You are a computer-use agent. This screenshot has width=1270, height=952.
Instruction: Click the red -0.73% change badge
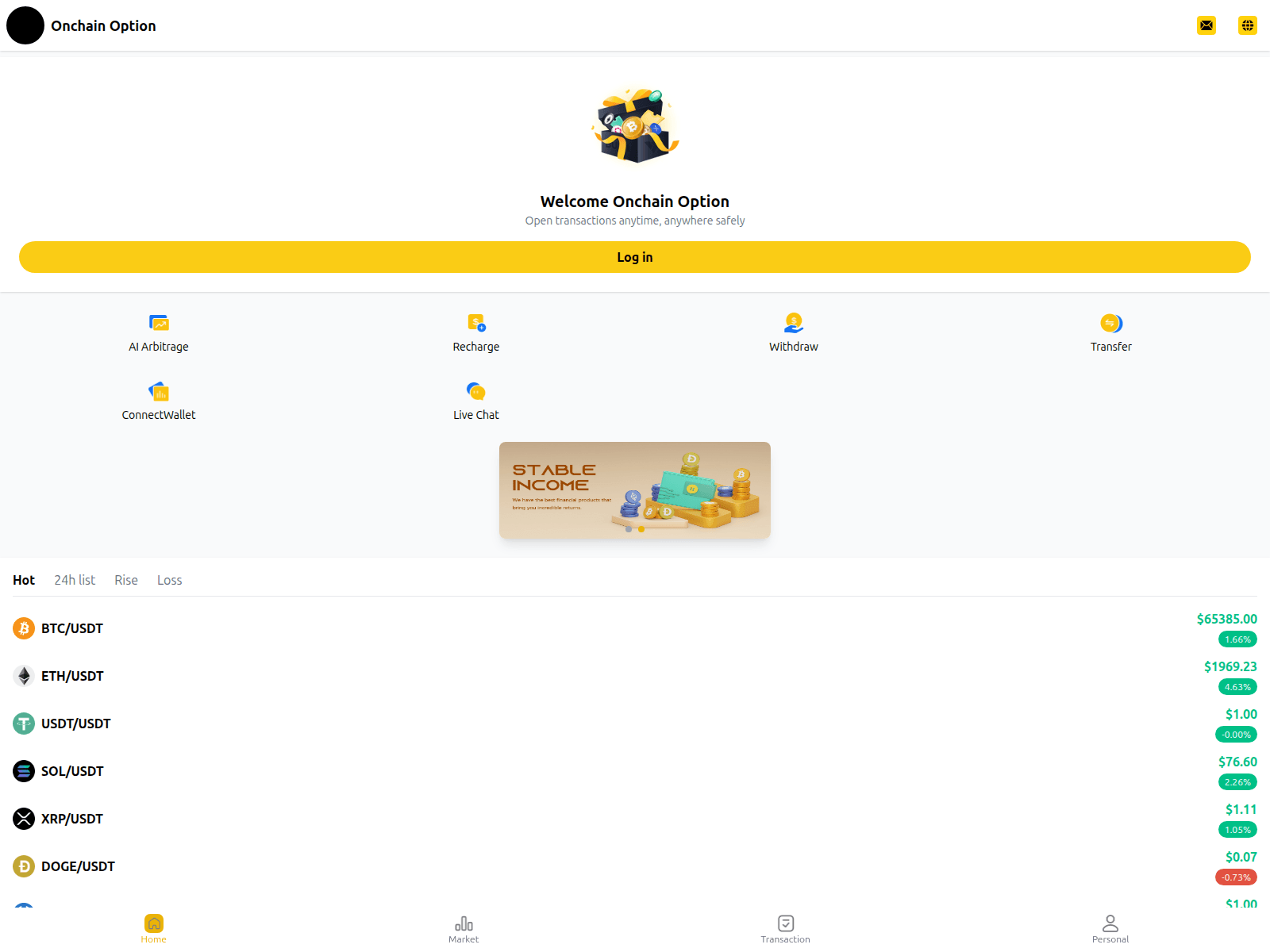tap(1236, 877)
